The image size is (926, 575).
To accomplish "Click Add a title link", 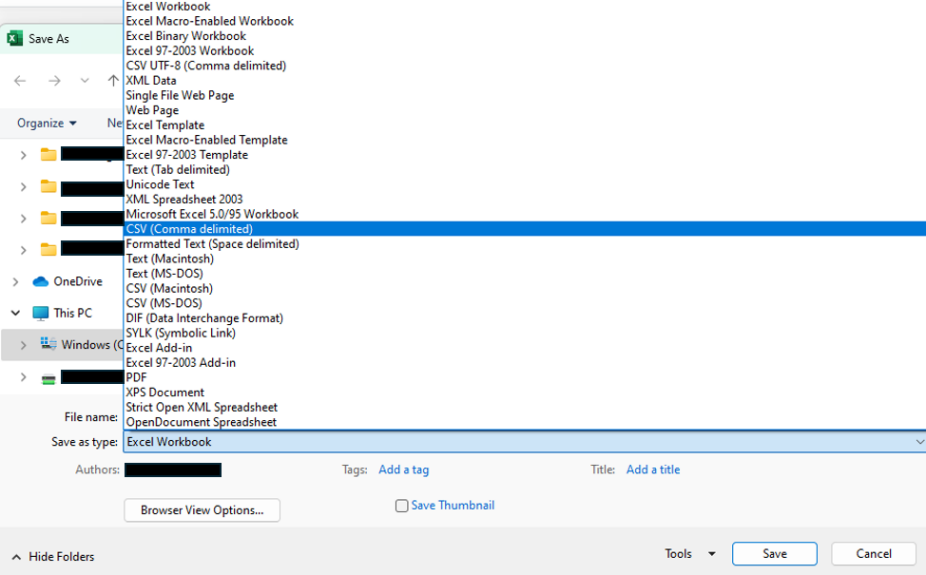I will coord(653,469).
